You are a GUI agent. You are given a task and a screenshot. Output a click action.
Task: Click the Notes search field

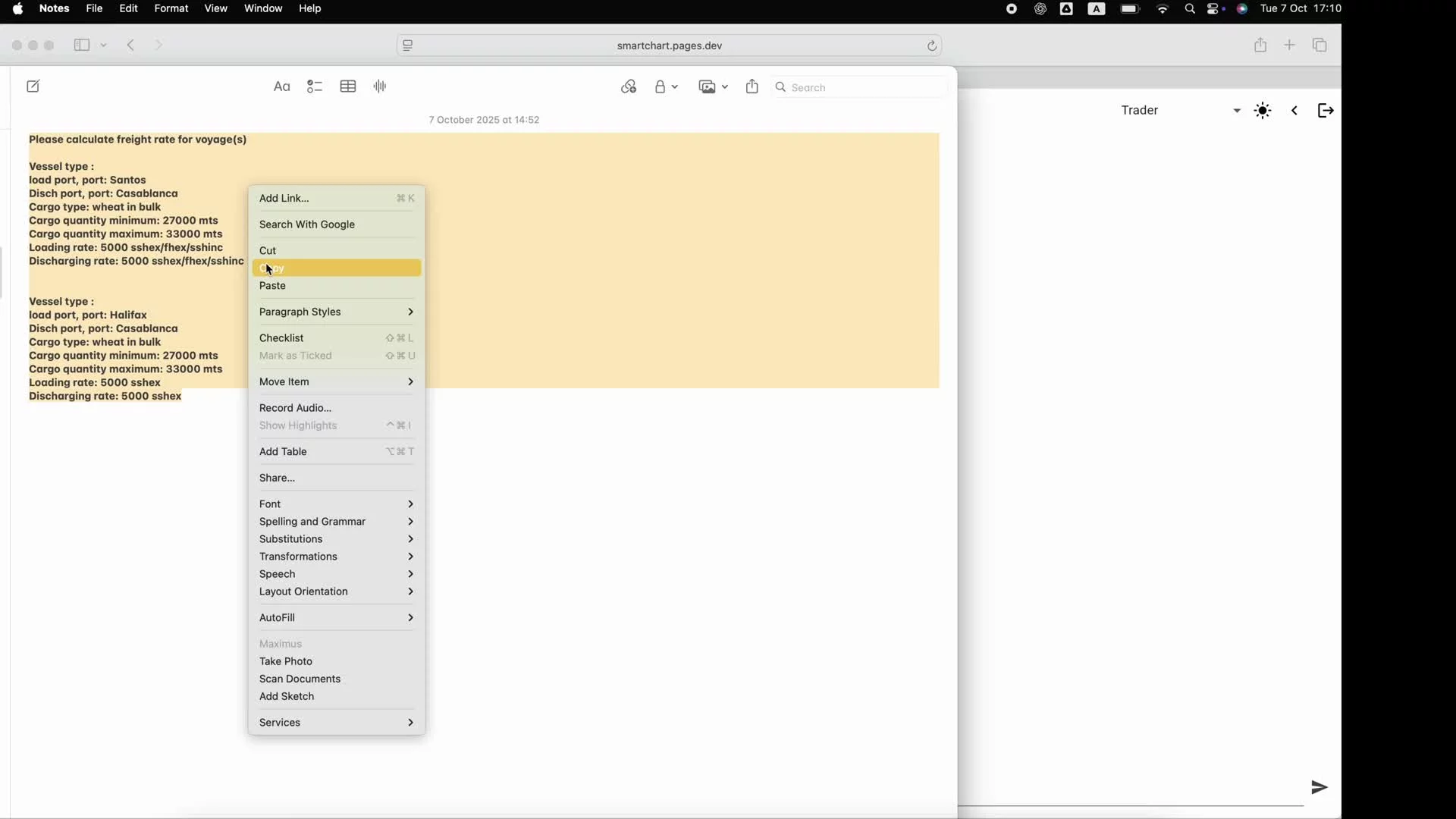click(861, 87)
